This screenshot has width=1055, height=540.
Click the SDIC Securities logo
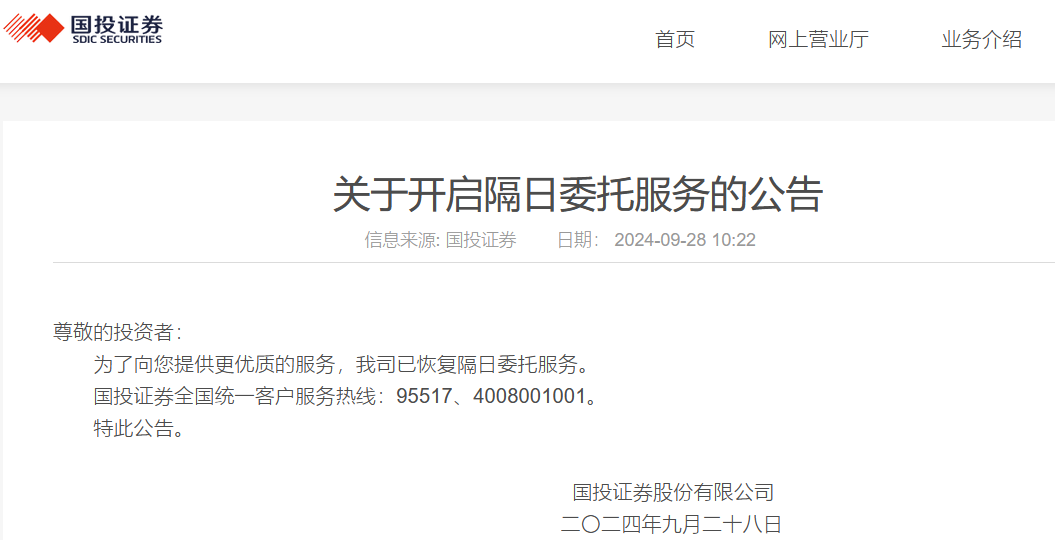pyautogui.click(x=83, y=29)
